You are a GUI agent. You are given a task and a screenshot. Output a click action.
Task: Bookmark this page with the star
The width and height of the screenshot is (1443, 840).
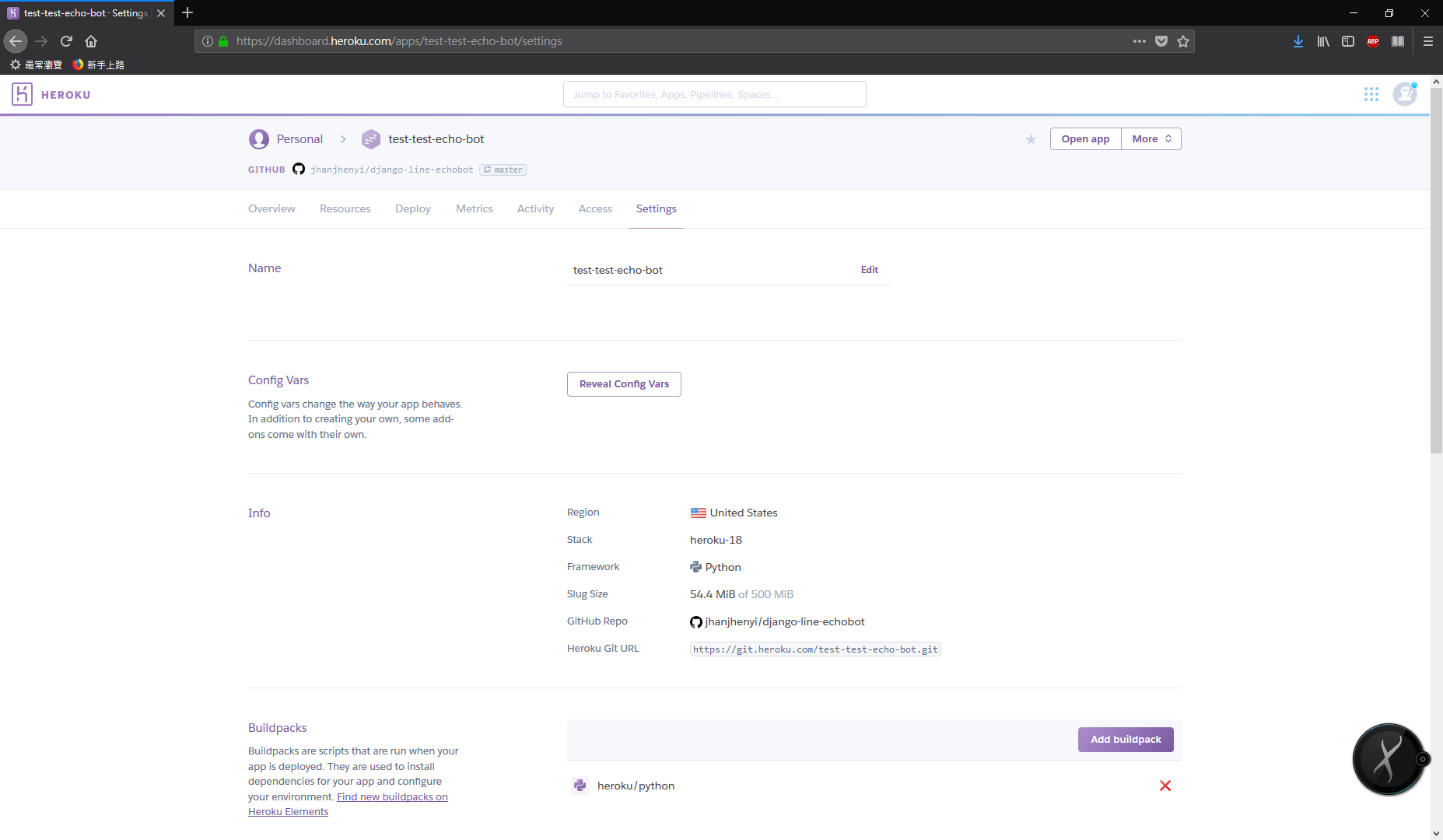click(1183, 41)
